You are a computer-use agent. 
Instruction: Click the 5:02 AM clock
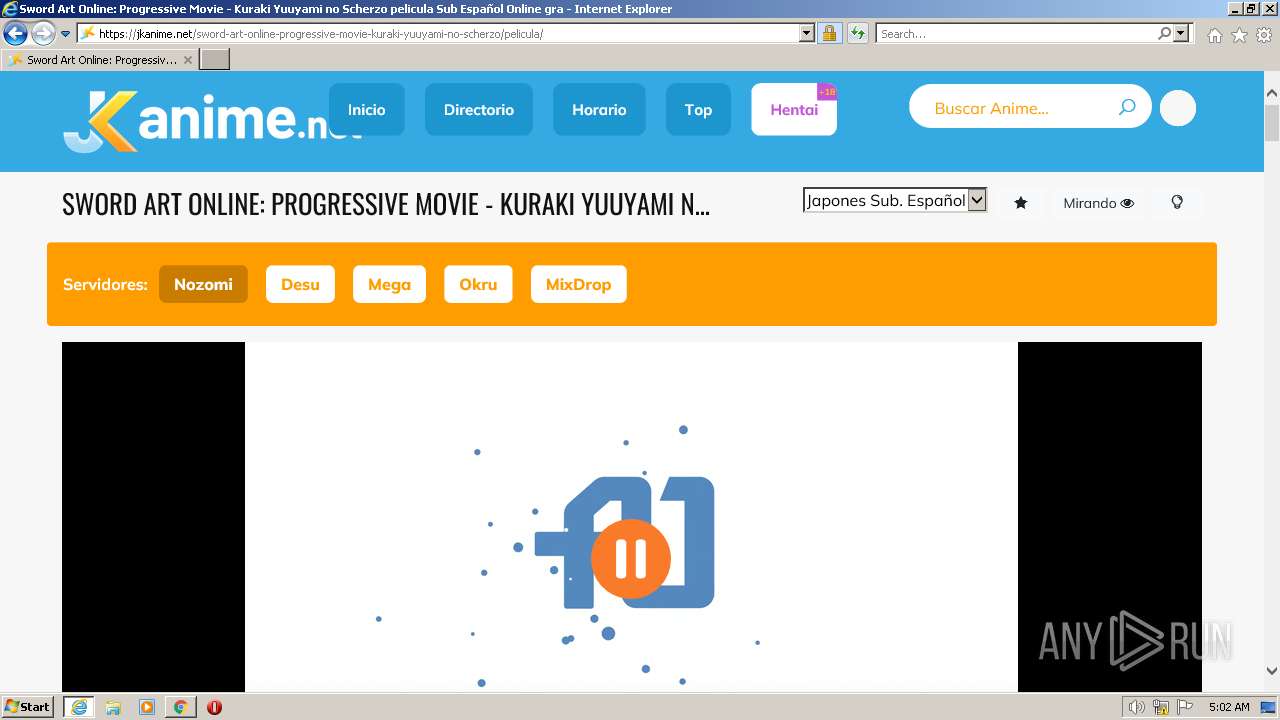1229,707
